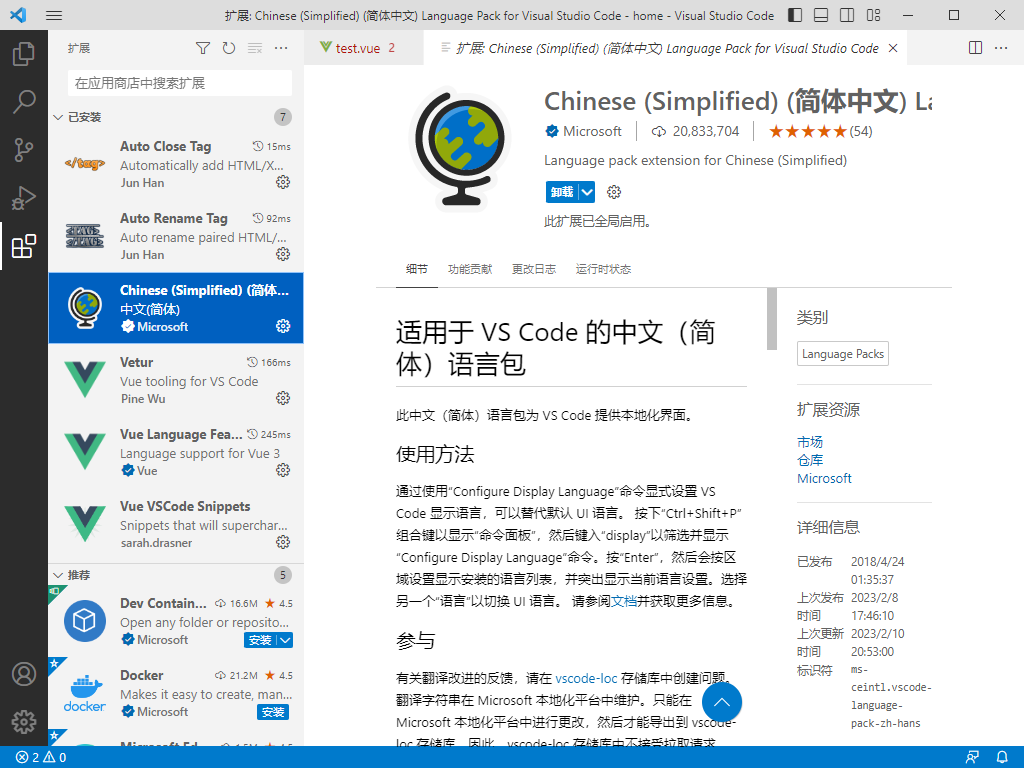The image size is (1024, 768).
Task: Split the editor to the right
Action: click(975, 48)
